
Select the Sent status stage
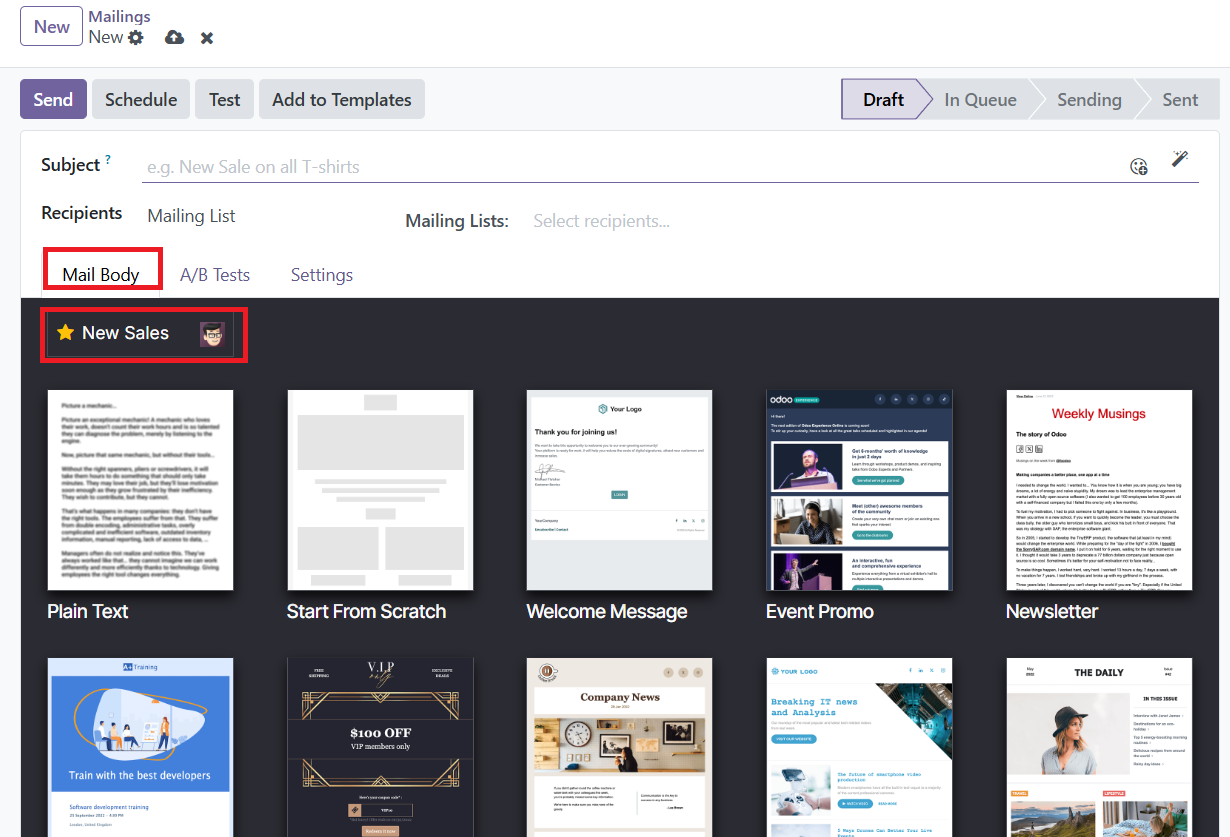1180,100
